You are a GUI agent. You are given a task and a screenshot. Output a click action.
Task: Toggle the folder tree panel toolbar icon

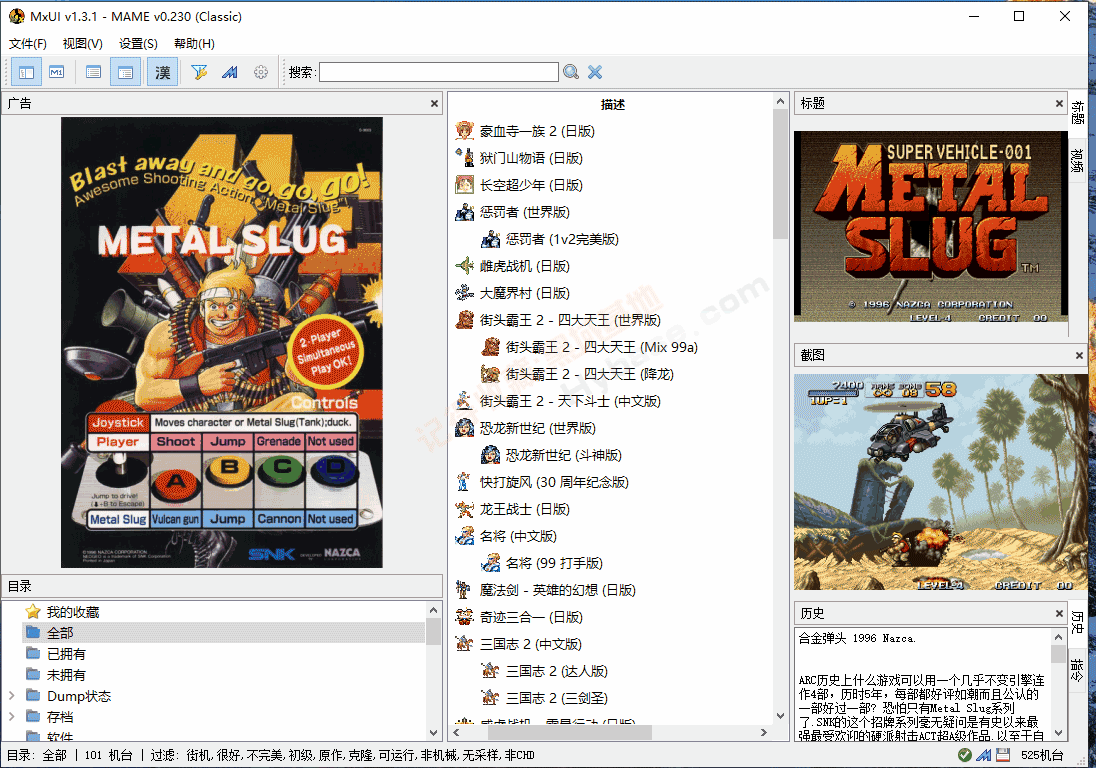[27, 72]
